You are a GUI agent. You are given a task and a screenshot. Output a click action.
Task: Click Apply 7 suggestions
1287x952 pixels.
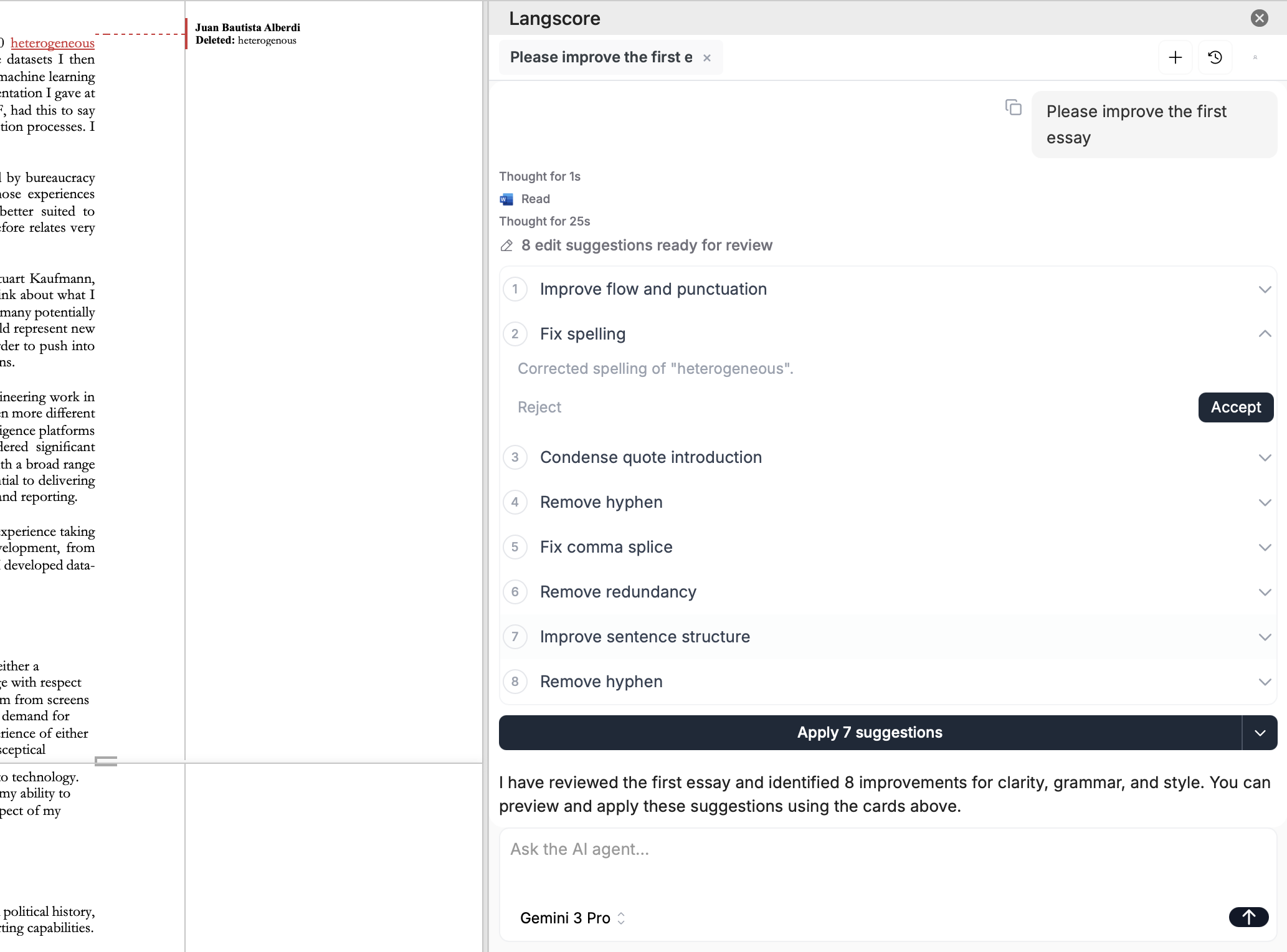(x=870, y=732)
